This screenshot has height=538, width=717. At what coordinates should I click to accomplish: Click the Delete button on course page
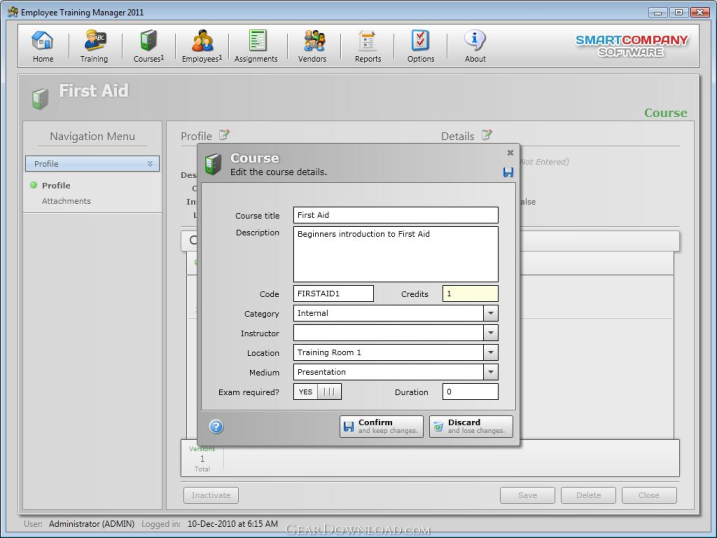(589, 495)
